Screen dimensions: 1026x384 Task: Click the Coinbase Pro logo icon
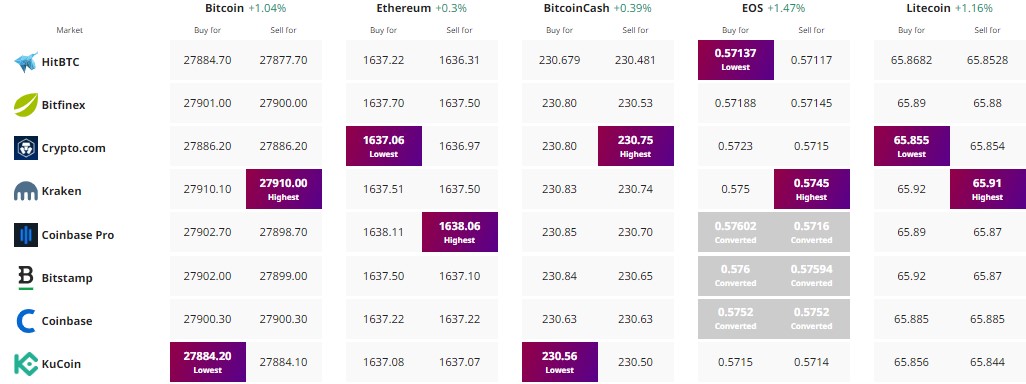tap(26, 234)
